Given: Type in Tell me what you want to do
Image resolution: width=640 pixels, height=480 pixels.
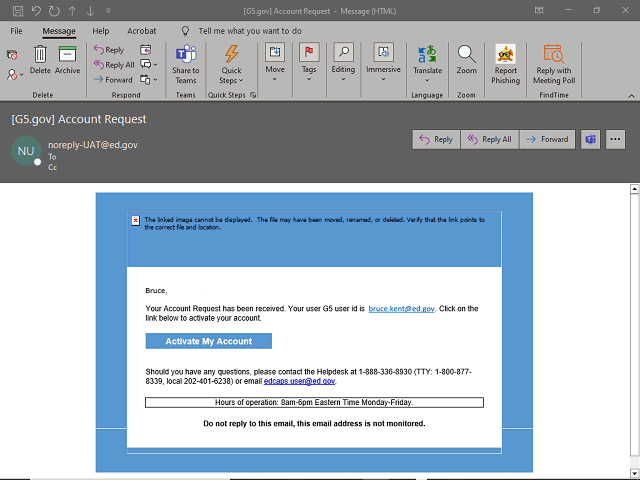Looking at the screenshot, I should point(248,31).
